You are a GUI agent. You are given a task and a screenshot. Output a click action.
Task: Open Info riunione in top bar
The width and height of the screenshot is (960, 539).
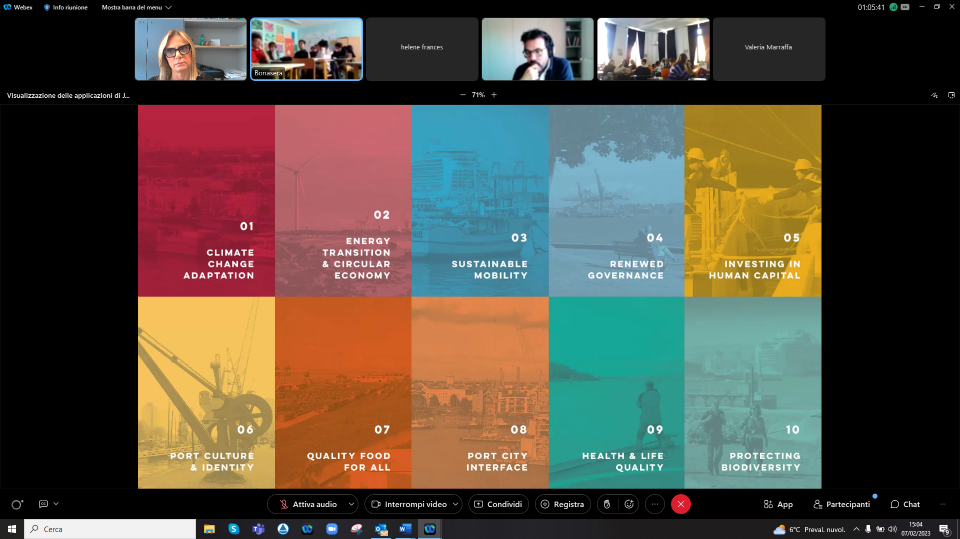pyautogui.click(x=65, y=7)
